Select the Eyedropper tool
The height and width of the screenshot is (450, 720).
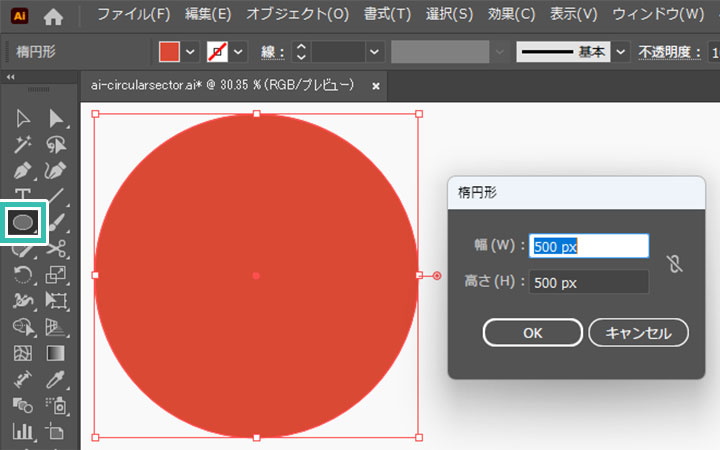tap(56, 379)
